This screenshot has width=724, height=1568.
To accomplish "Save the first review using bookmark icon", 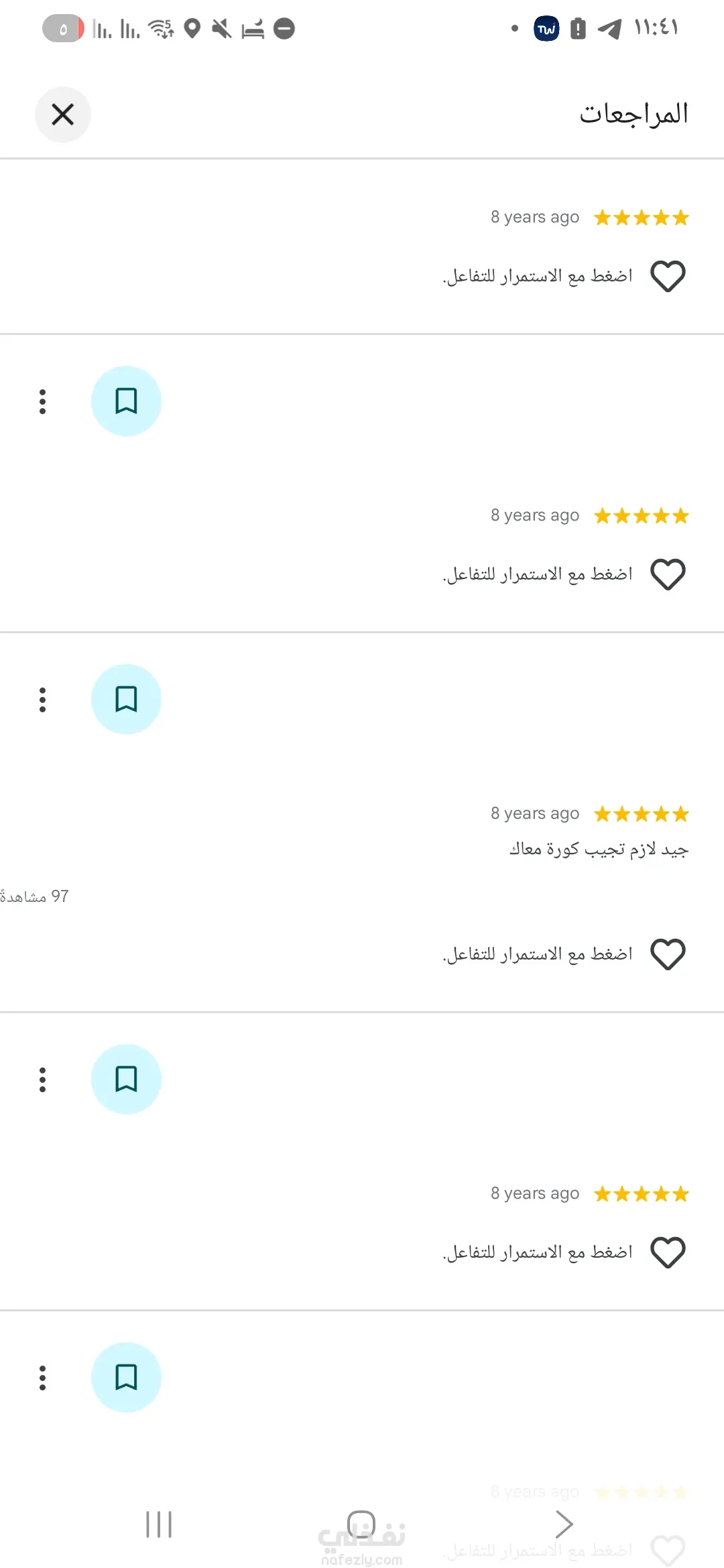I will tap(126, 401).
